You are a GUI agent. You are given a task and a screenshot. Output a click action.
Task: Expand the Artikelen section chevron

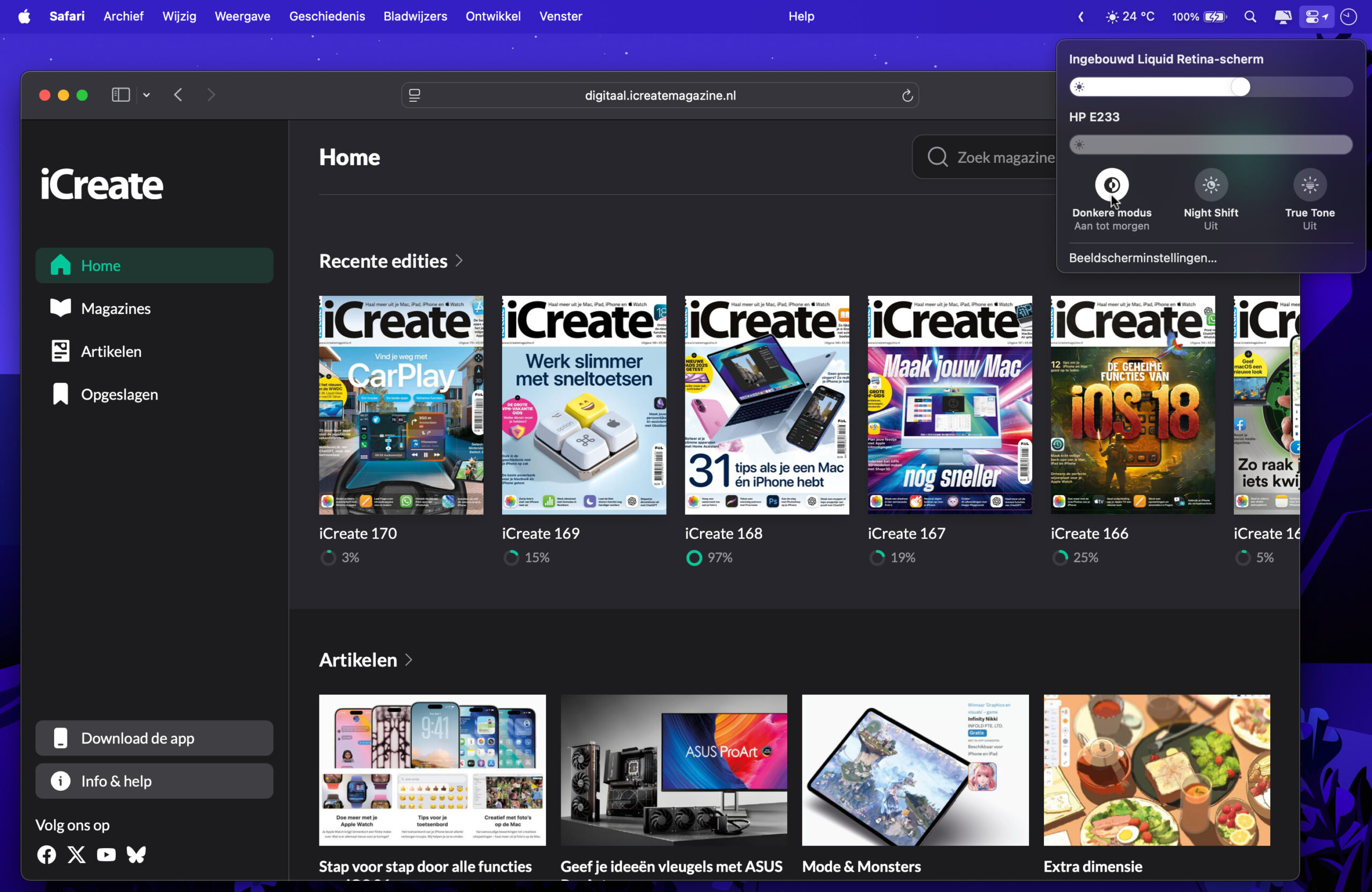pyautogui.click(x=409, y=660)
